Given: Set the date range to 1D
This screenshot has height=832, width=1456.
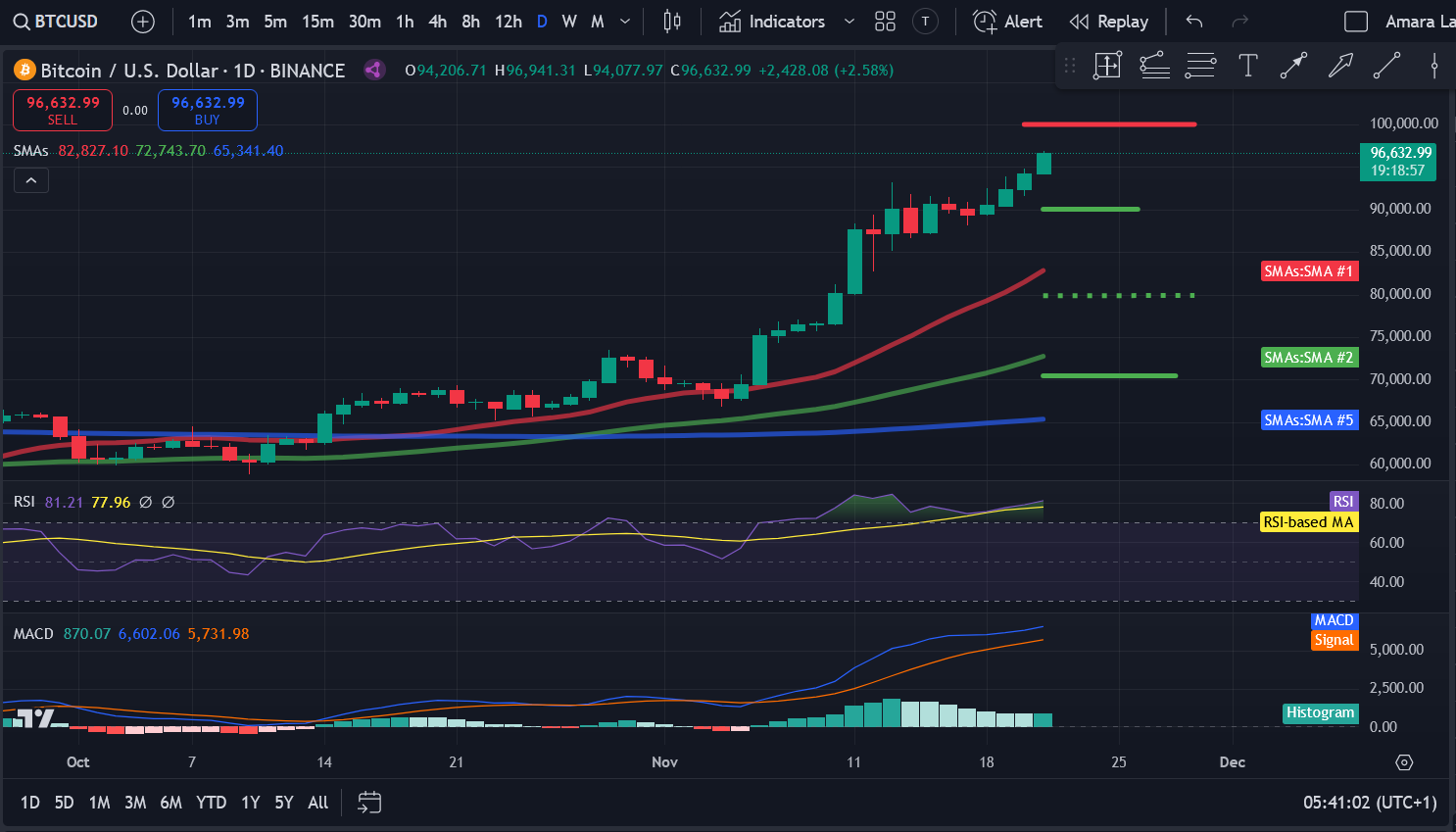Looking at the screenshot, I should click(x=30, y=803).
